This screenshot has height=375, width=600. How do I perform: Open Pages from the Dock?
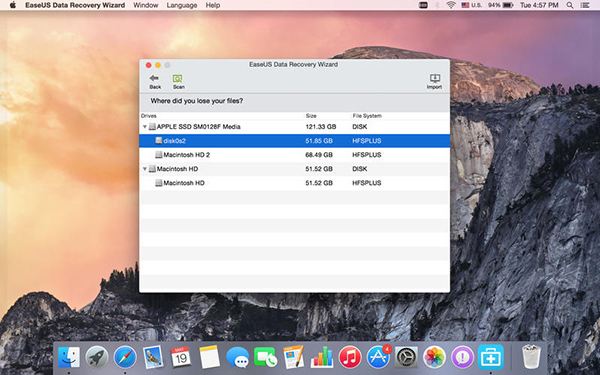[293, 357]
